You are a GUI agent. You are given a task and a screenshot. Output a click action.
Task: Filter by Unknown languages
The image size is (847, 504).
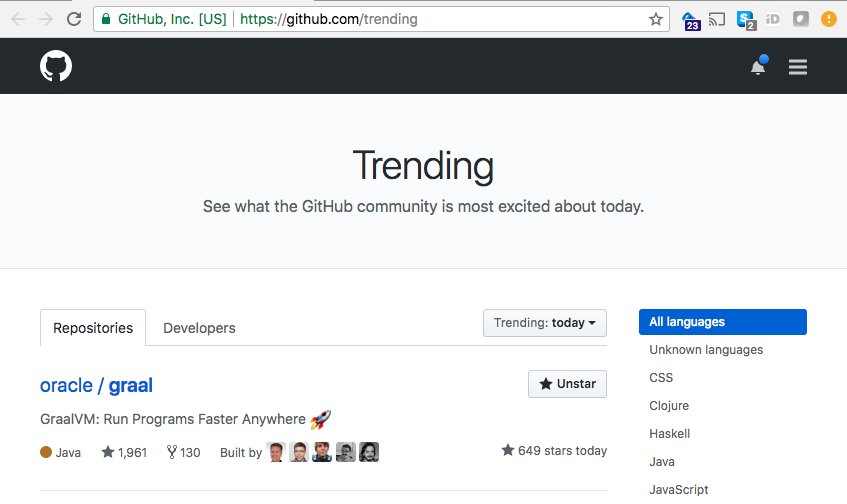706,350
